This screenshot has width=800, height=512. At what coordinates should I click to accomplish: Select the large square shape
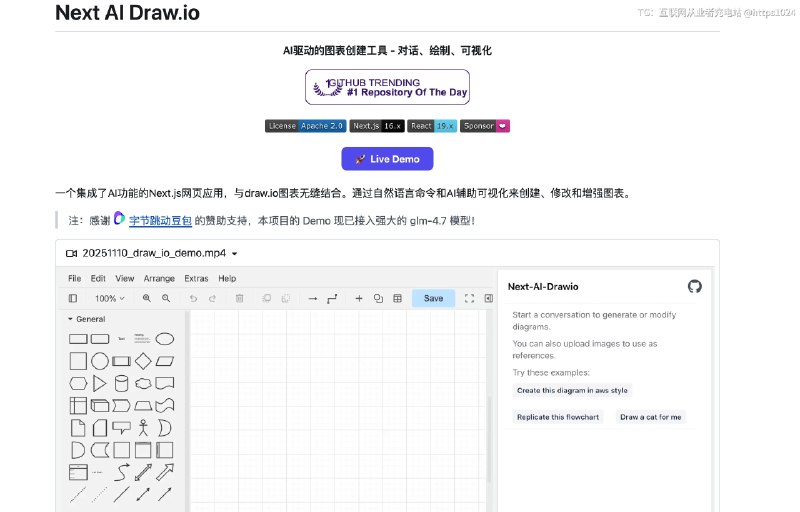click(78, 361)
